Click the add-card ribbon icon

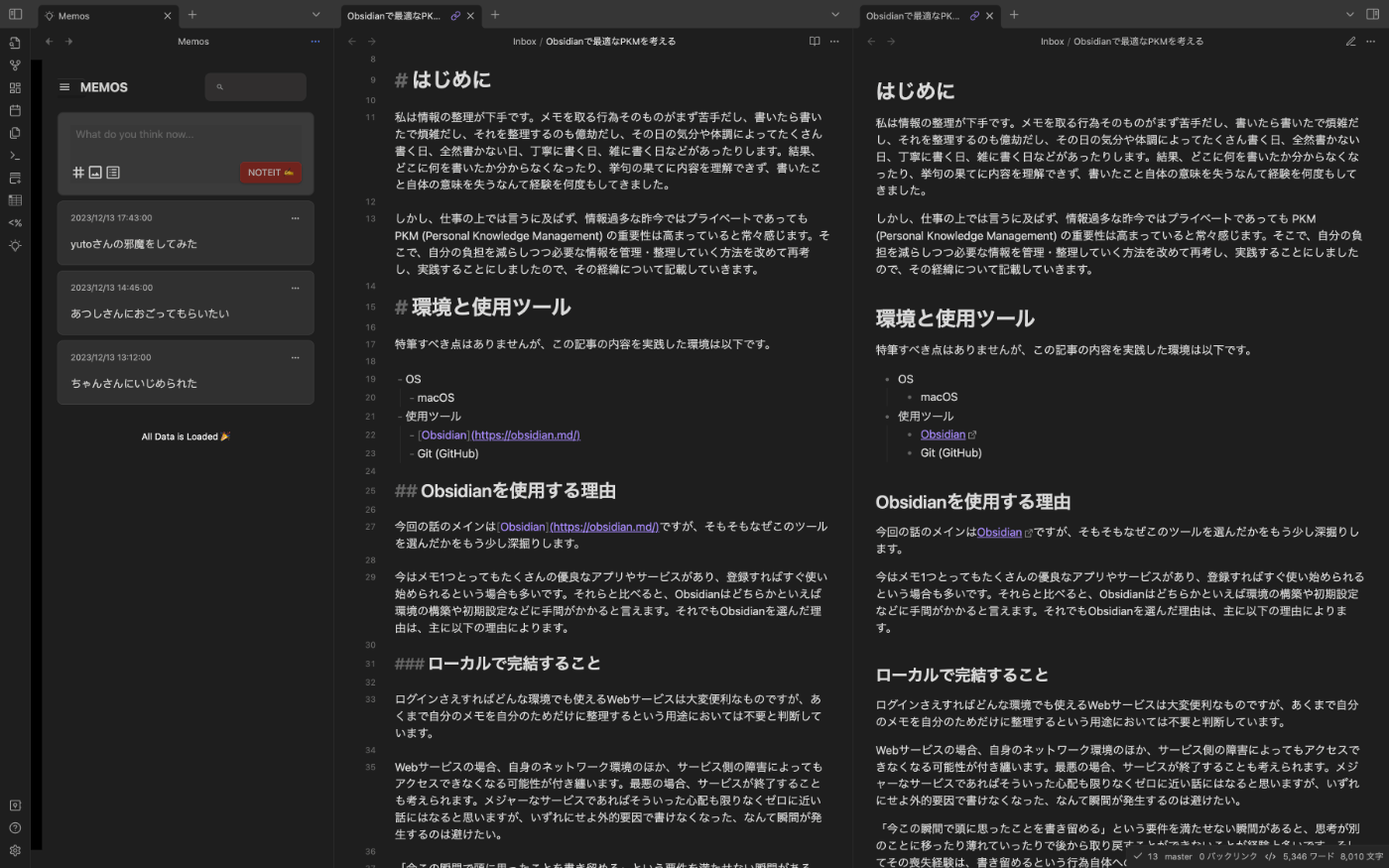point(15,179)
